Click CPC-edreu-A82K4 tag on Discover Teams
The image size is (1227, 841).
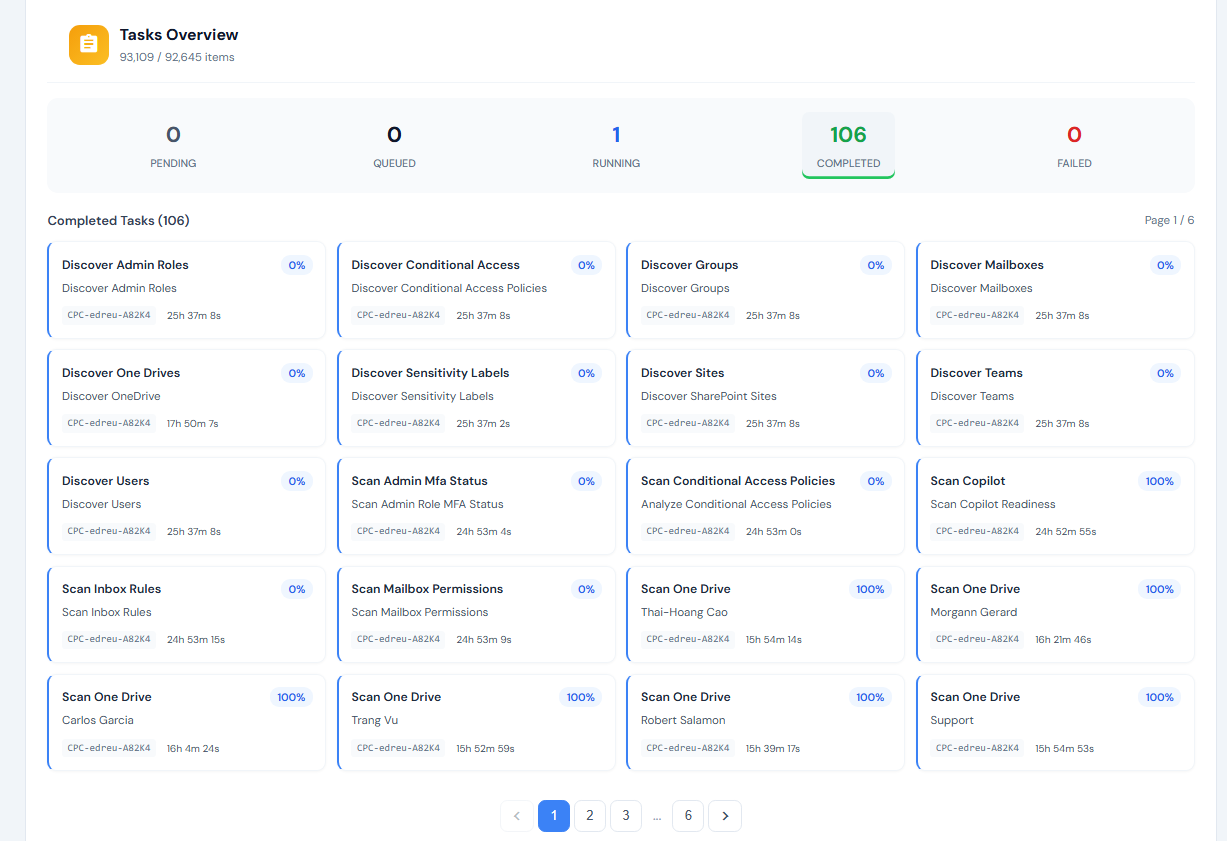(x=978, y=423)
